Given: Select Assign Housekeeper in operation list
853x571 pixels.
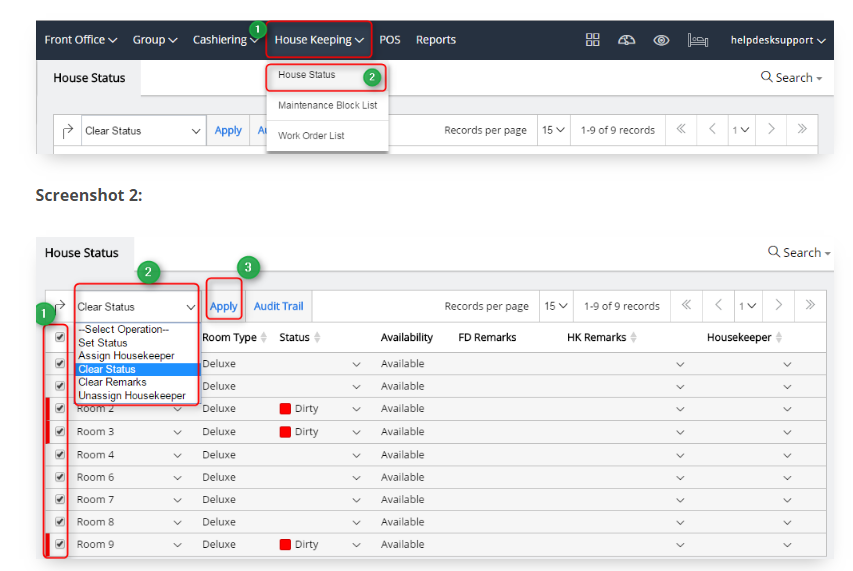Looking at the screenshot, I should click(126, 356).
